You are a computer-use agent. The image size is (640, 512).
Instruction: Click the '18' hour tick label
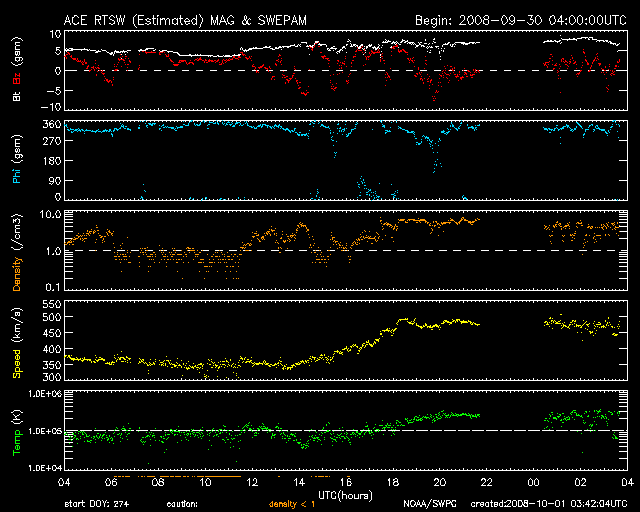[x=393, y=483]
